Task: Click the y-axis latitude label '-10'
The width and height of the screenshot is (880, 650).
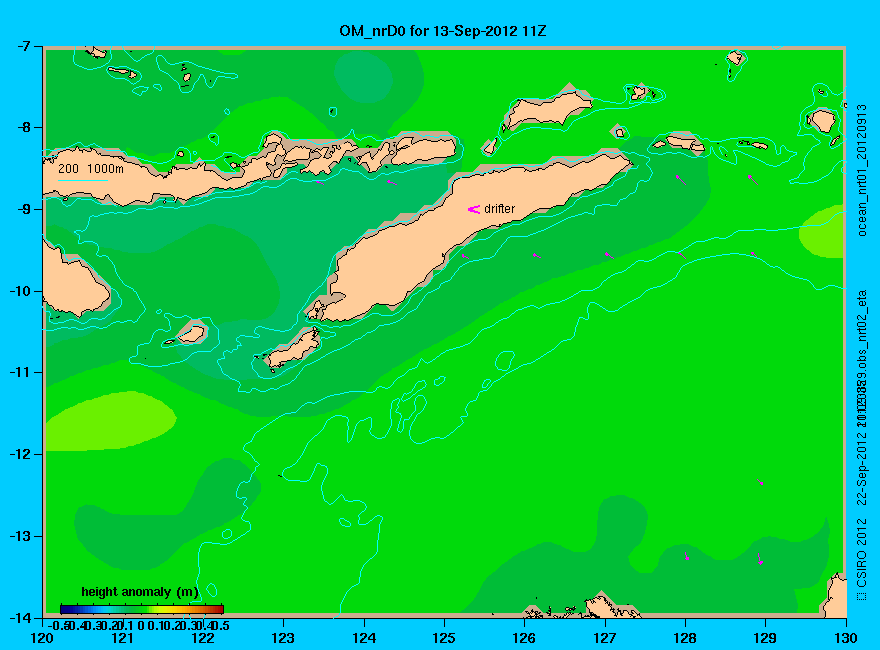Action: coord(20,291)
